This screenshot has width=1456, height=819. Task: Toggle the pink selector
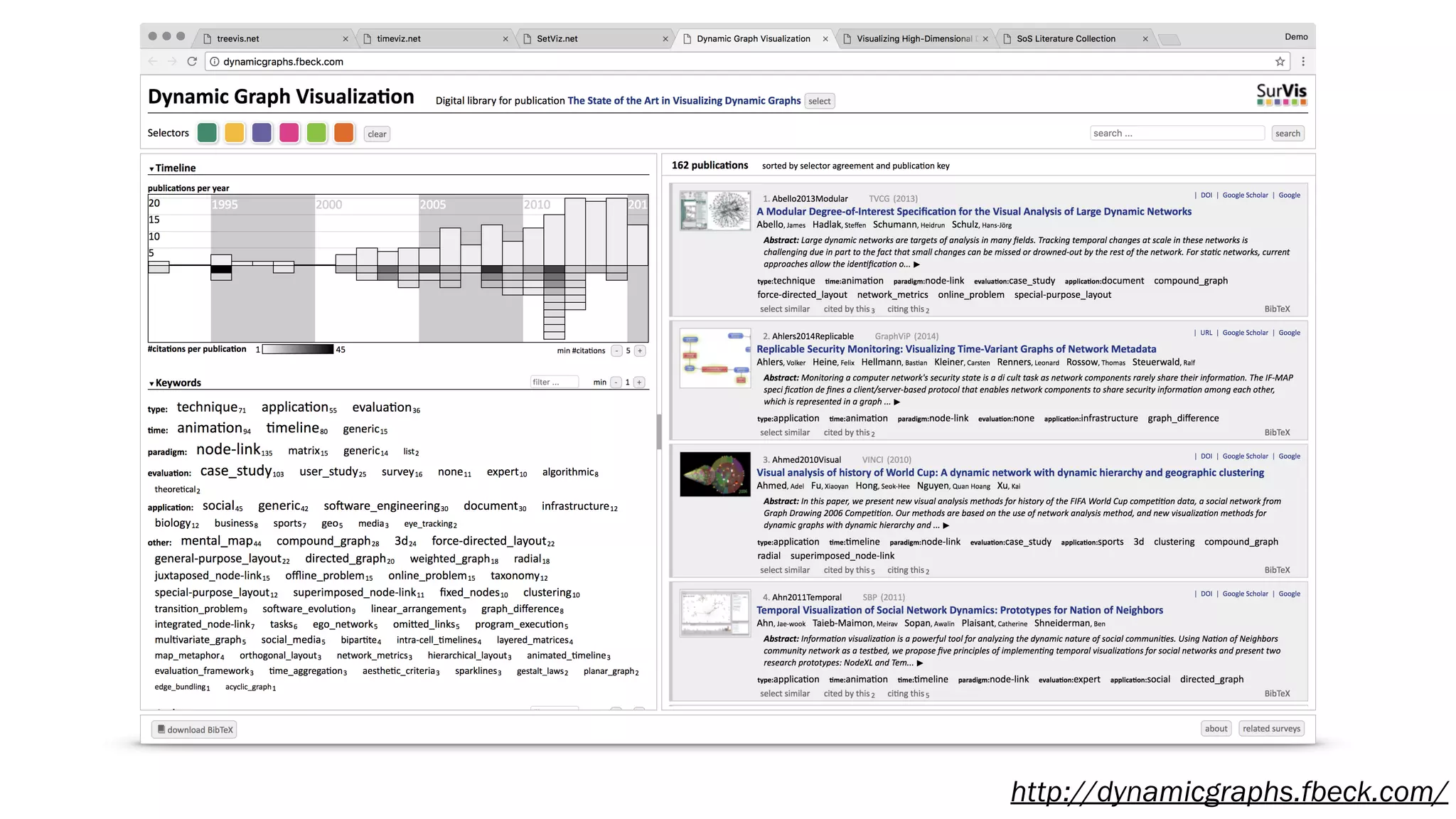tap(289, 133)
